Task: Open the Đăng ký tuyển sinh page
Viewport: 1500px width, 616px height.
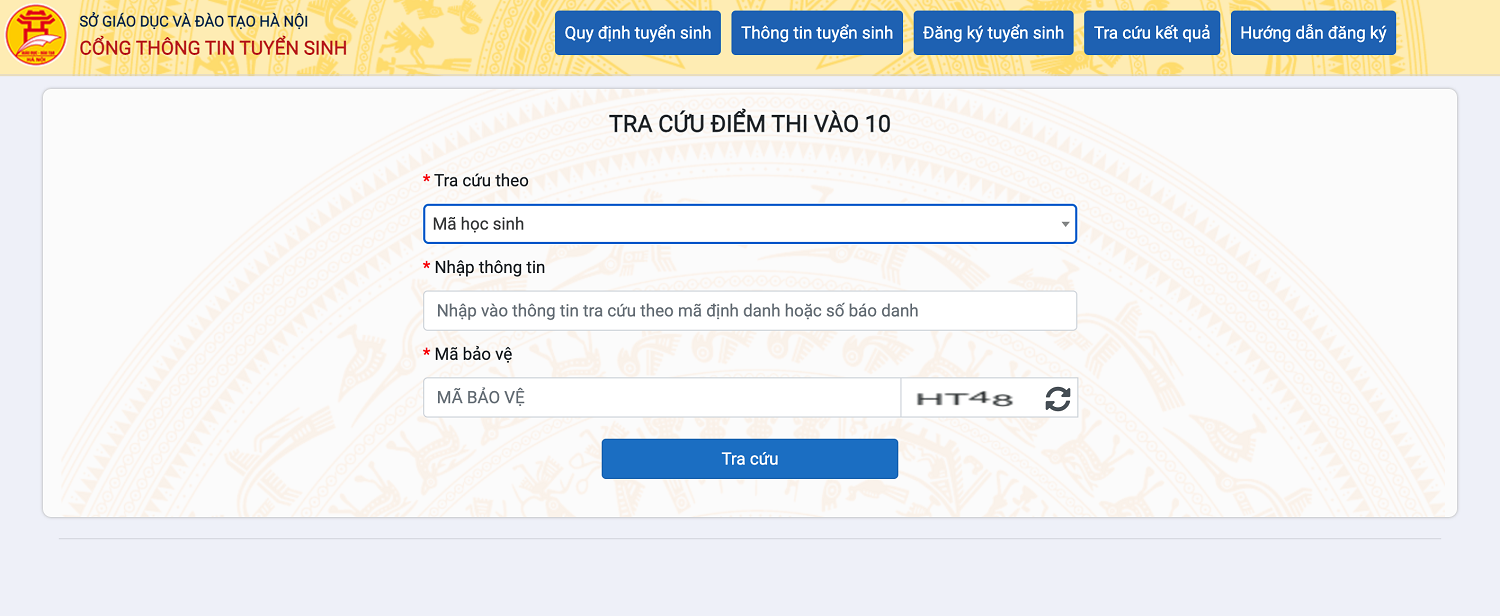Action: pyautogui.click(x=993, y=33)
